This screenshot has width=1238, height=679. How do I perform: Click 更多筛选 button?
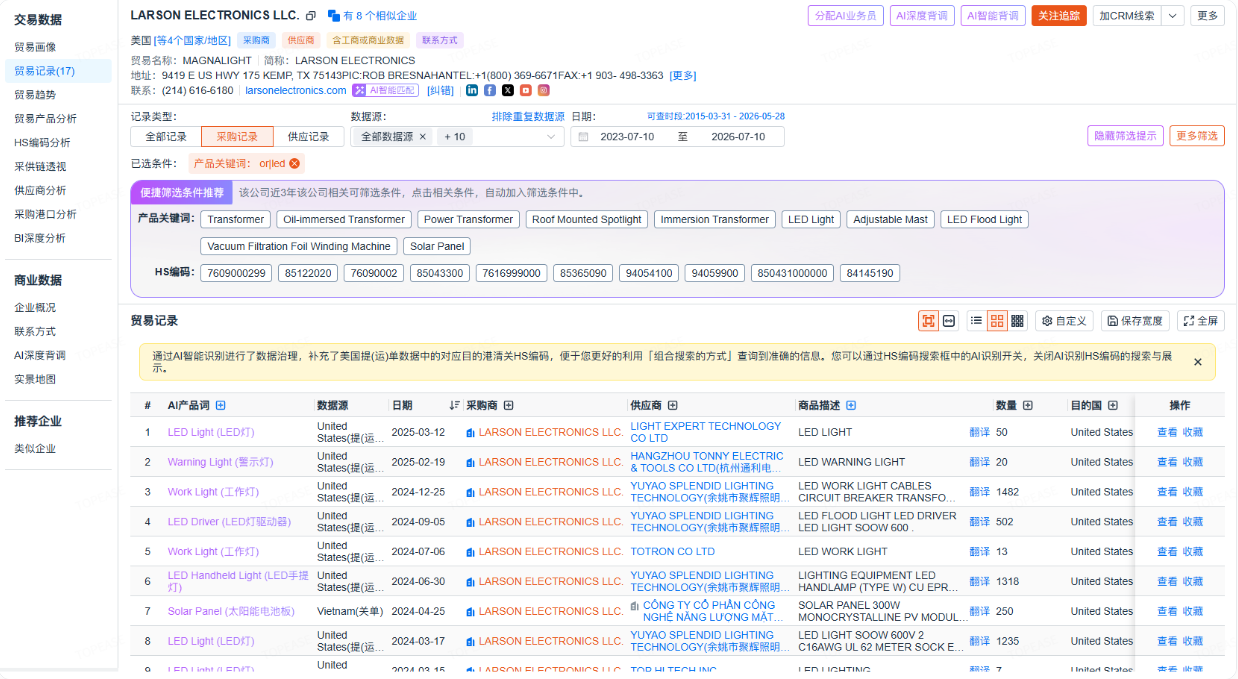coord(1197,136)
